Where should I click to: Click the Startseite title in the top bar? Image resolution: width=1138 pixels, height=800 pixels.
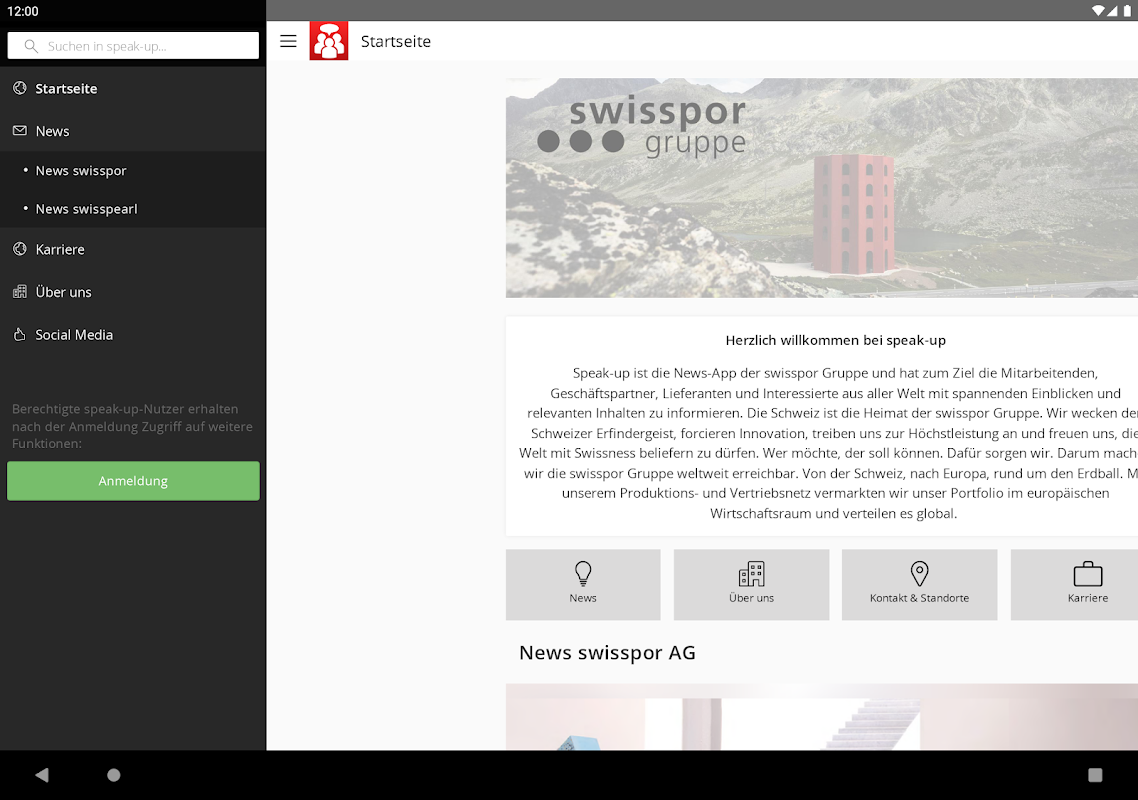point(396,41)
